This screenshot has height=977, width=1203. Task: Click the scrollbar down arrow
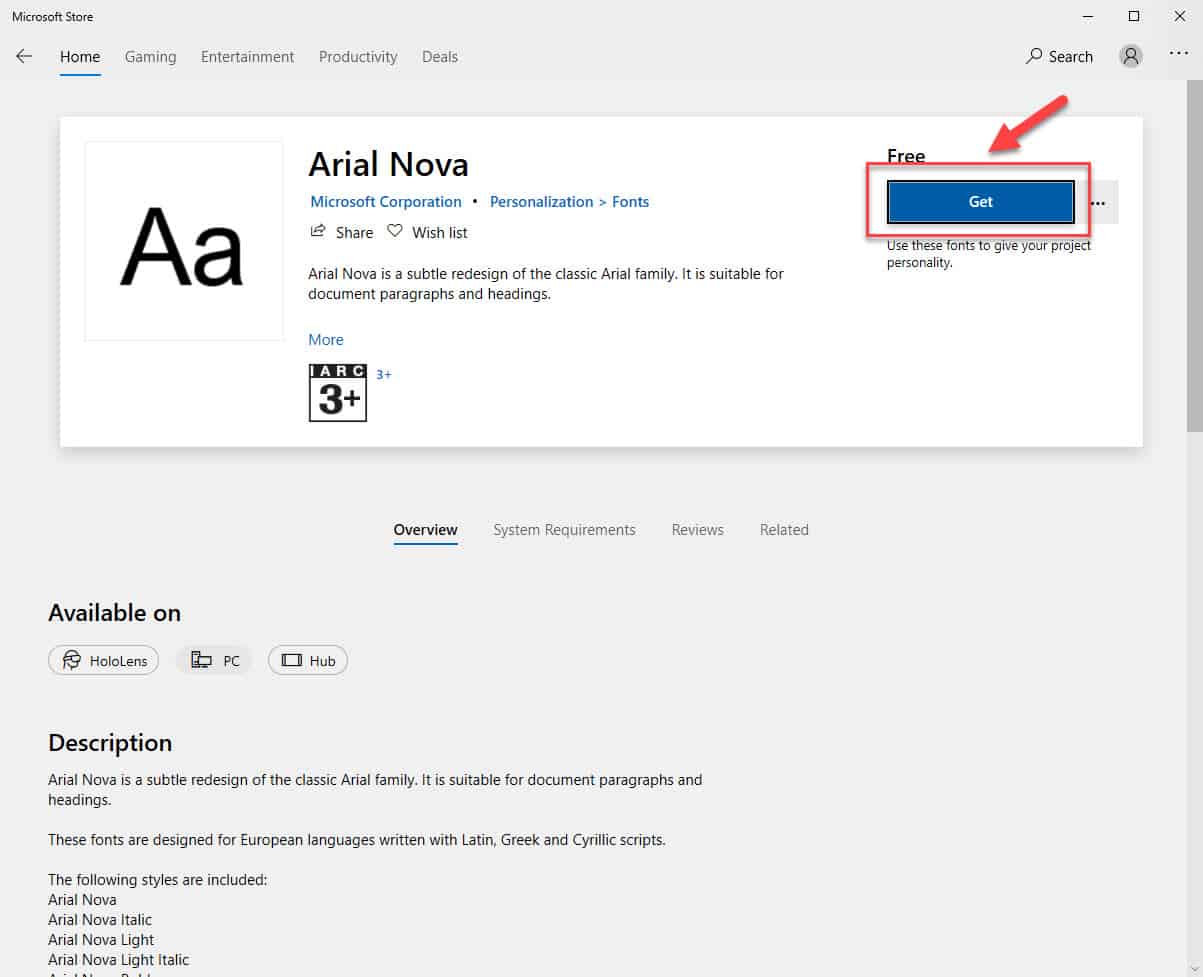[x=1194, y=968]
